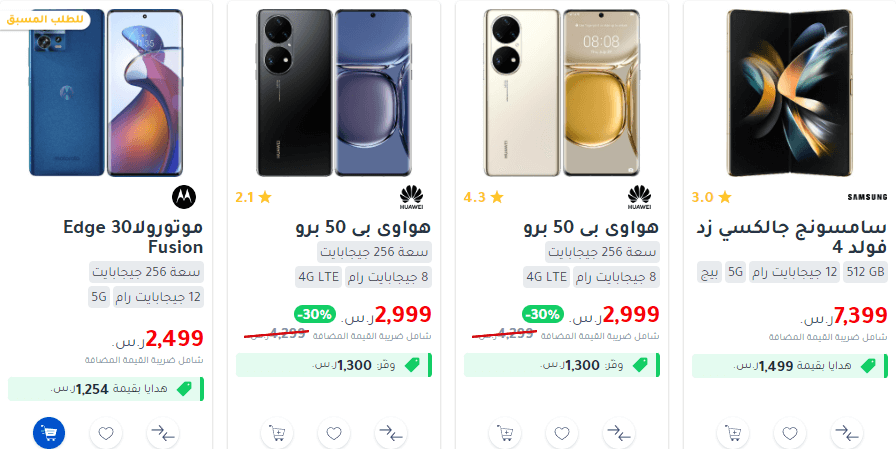Favorite the black Huawei P50 Pro
This screenshot has width=896, height=449.
(334, 433)
